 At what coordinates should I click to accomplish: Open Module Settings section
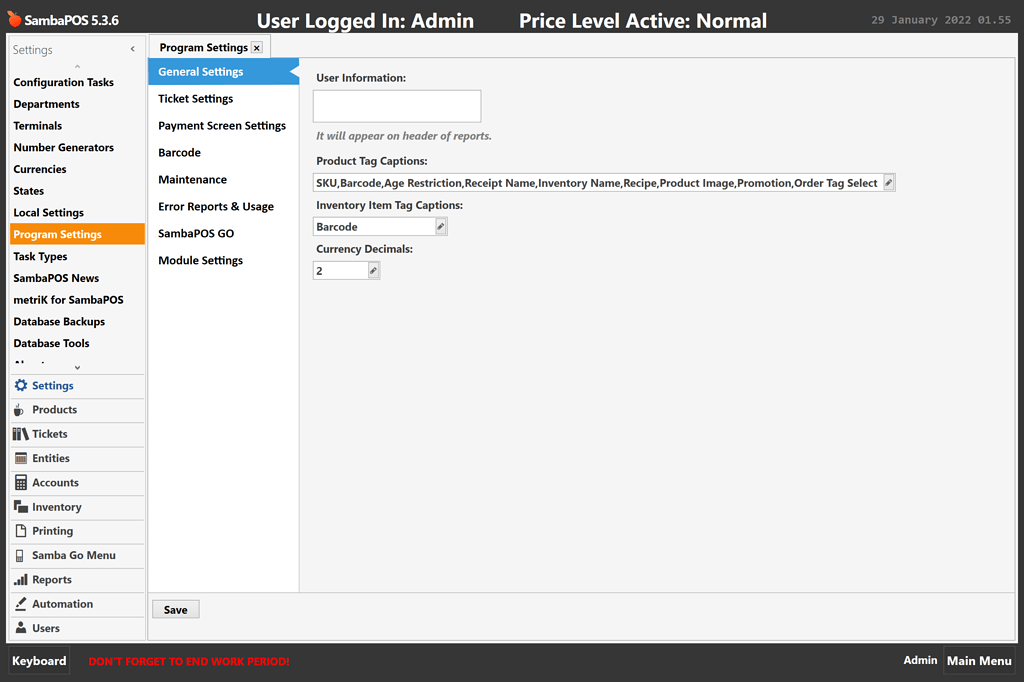click(x=223, y=260)
